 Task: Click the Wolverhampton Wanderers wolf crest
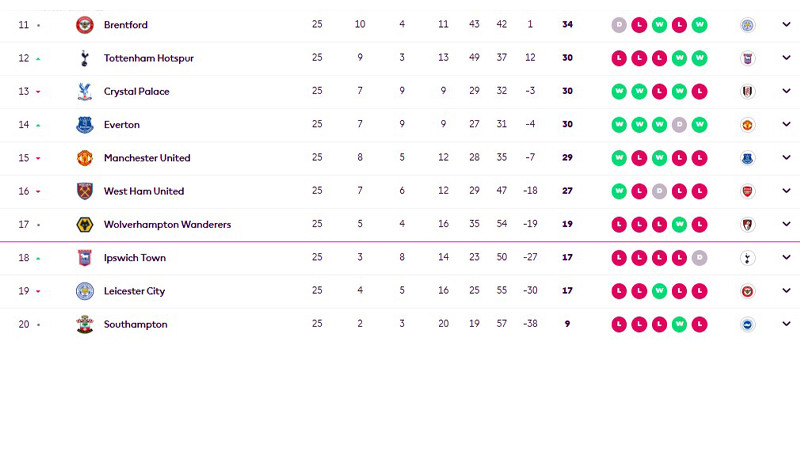pos(85,224)
